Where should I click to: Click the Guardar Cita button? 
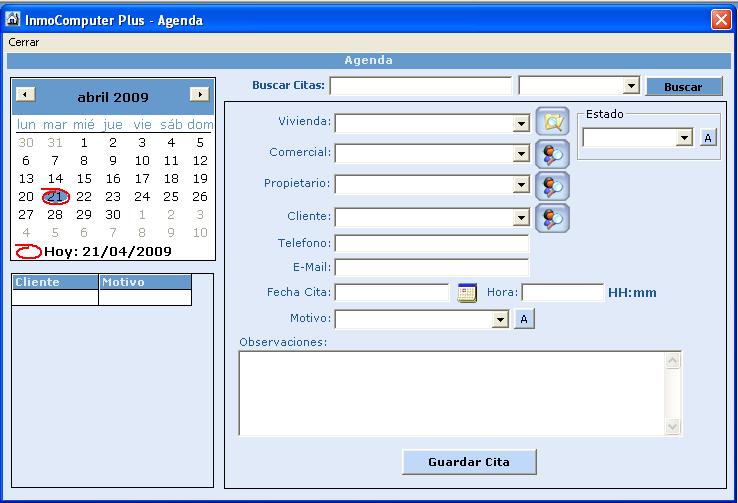[469, 462]
